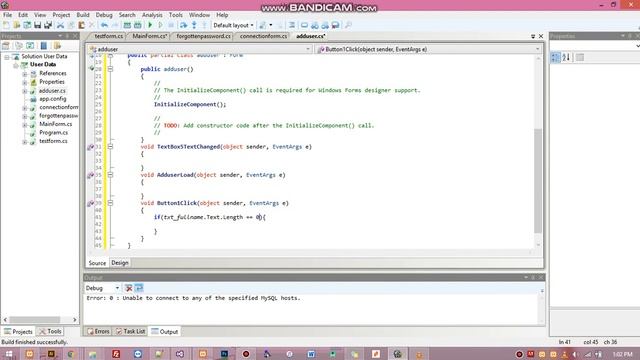
Task: Click the Paste clipboard icon
Action: (x=81, y=25)
